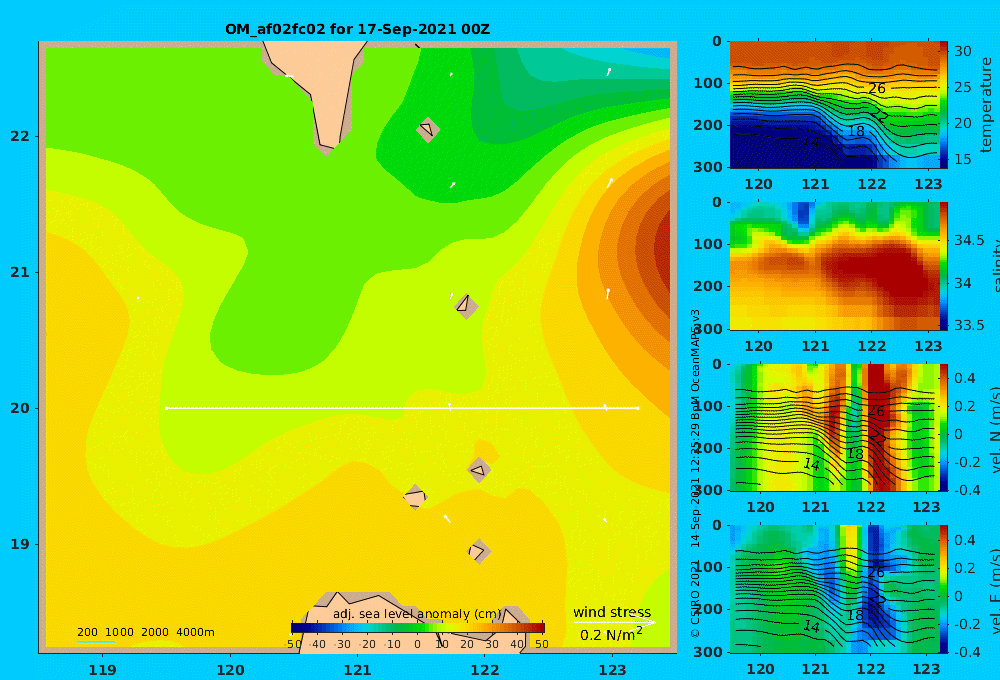Click the 'wind stress' label
This screenshot has width=1000, height=680.
612,612
